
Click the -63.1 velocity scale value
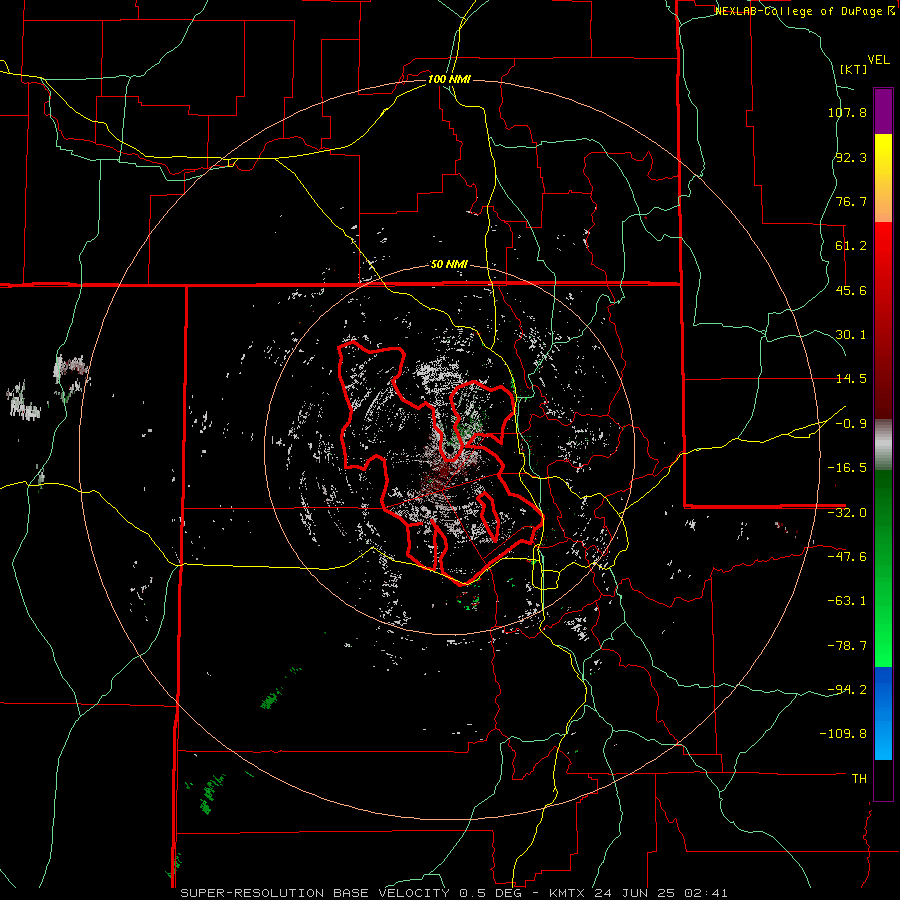(x=847, y=601)
